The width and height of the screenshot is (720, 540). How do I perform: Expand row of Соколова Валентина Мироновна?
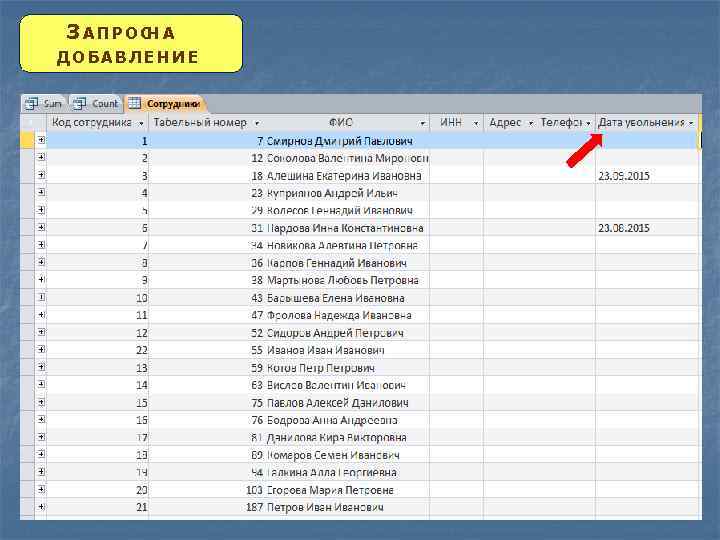tap(41, 158)
